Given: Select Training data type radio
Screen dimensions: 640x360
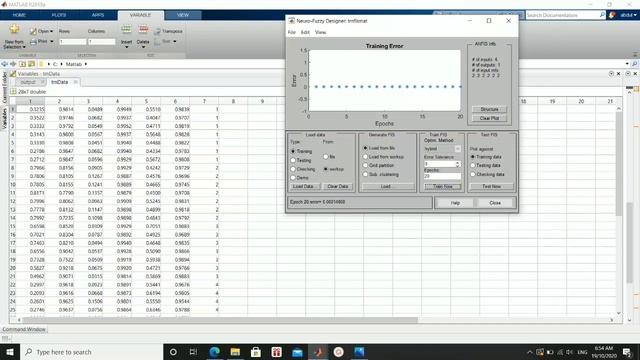Looking at the screenshot, I should point(293,151).
